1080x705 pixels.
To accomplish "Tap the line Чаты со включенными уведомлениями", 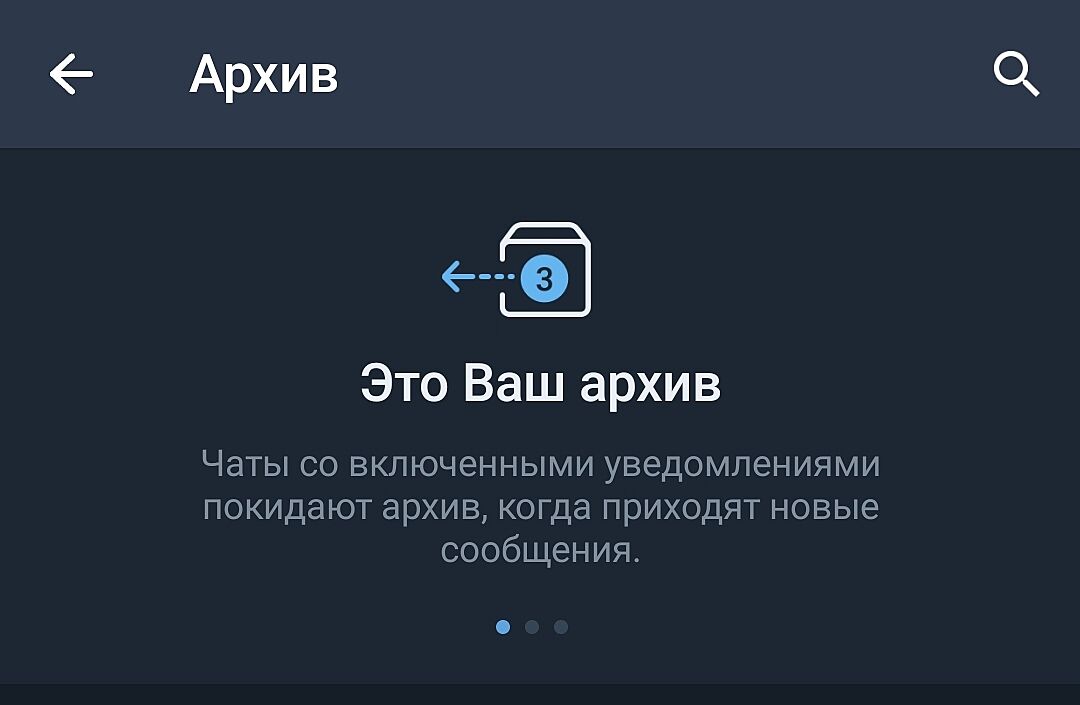I will pyautogui.click(x=541, y=464).
